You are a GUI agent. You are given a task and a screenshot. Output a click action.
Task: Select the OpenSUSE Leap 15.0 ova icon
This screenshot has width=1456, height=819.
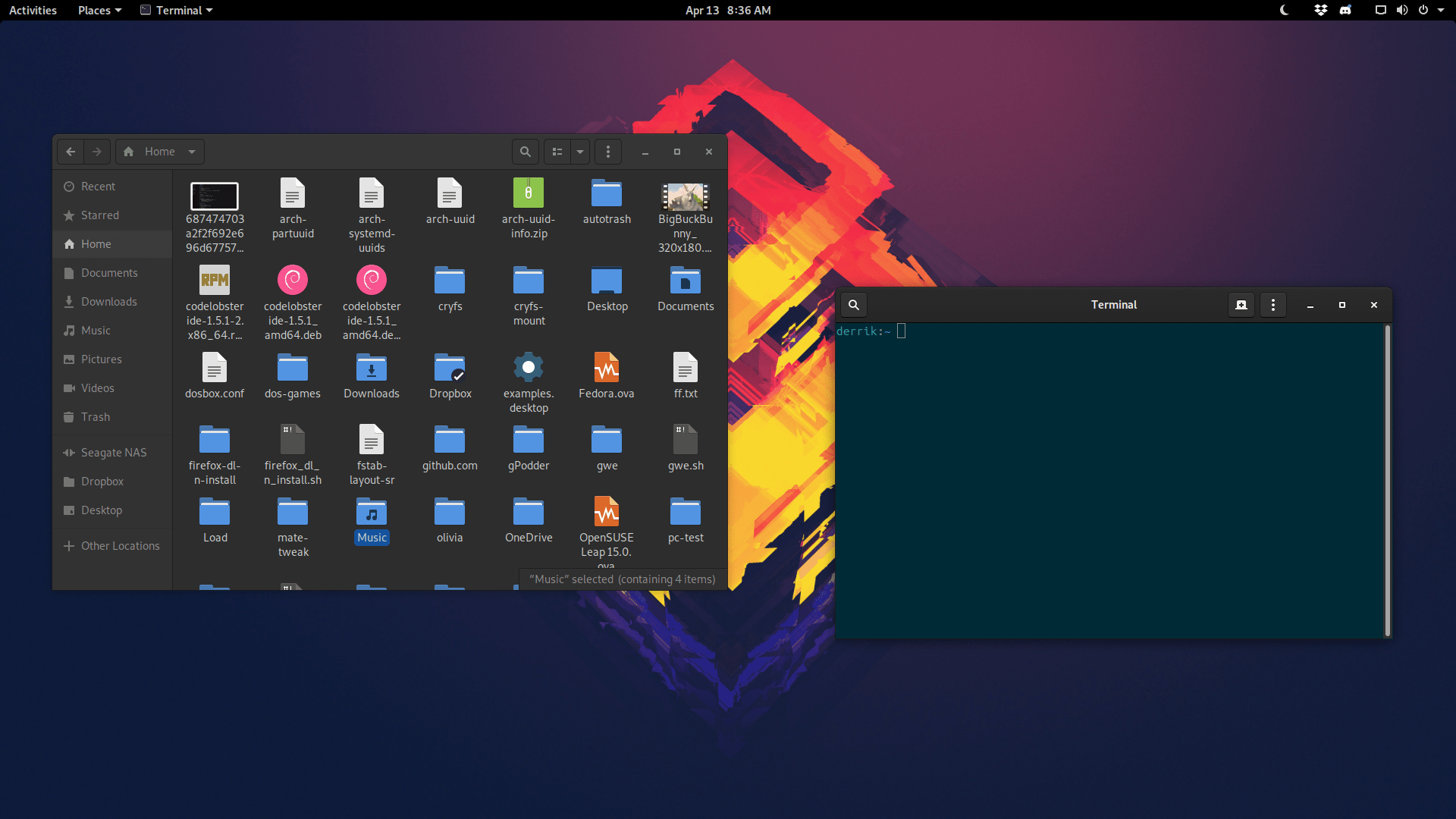(607, 512)
